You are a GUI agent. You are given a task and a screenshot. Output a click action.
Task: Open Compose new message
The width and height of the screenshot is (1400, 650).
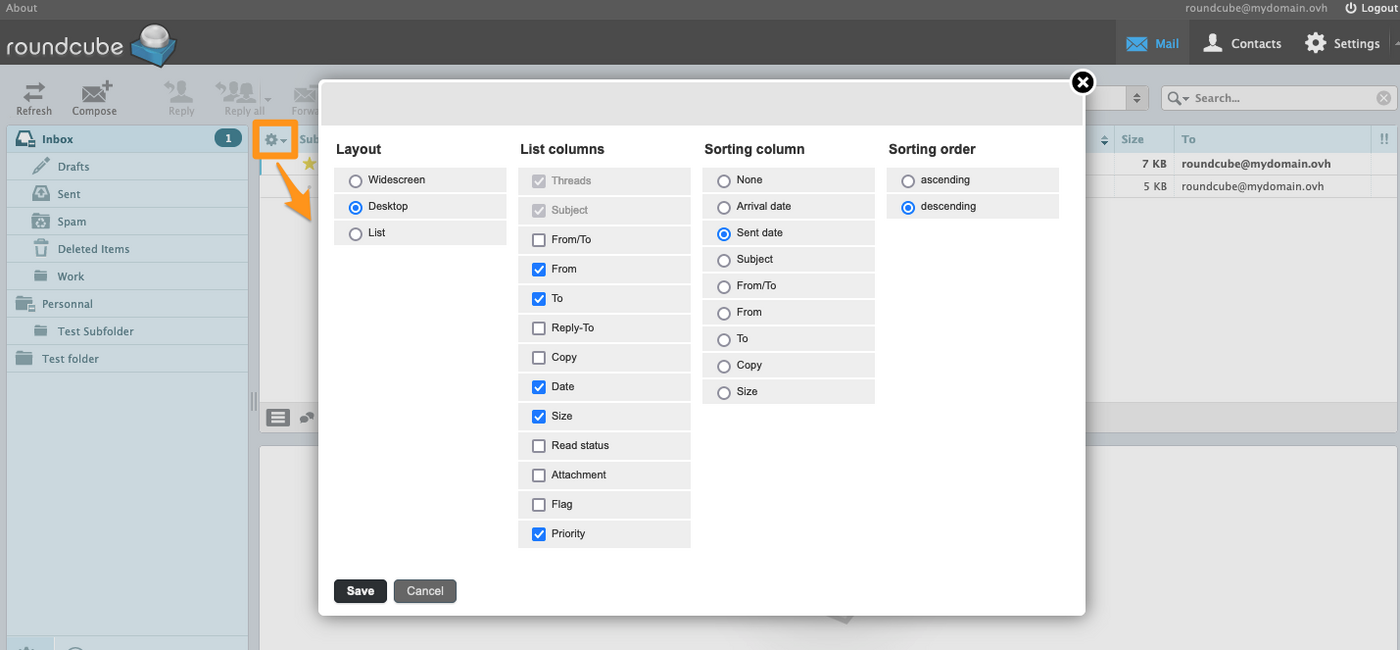point(95,93)
